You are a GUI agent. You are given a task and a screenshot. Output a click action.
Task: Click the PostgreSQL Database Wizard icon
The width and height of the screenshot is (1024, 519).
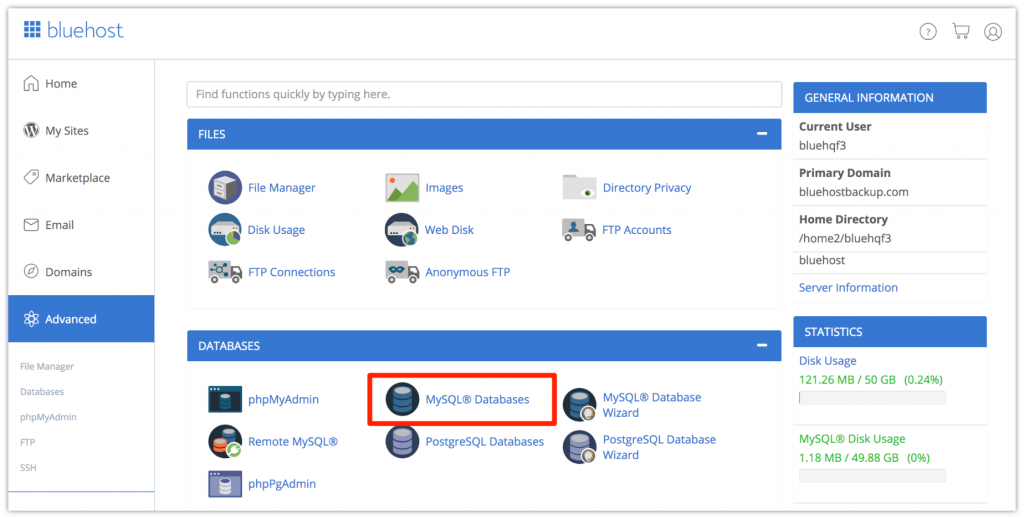click(x=579, y=447)
